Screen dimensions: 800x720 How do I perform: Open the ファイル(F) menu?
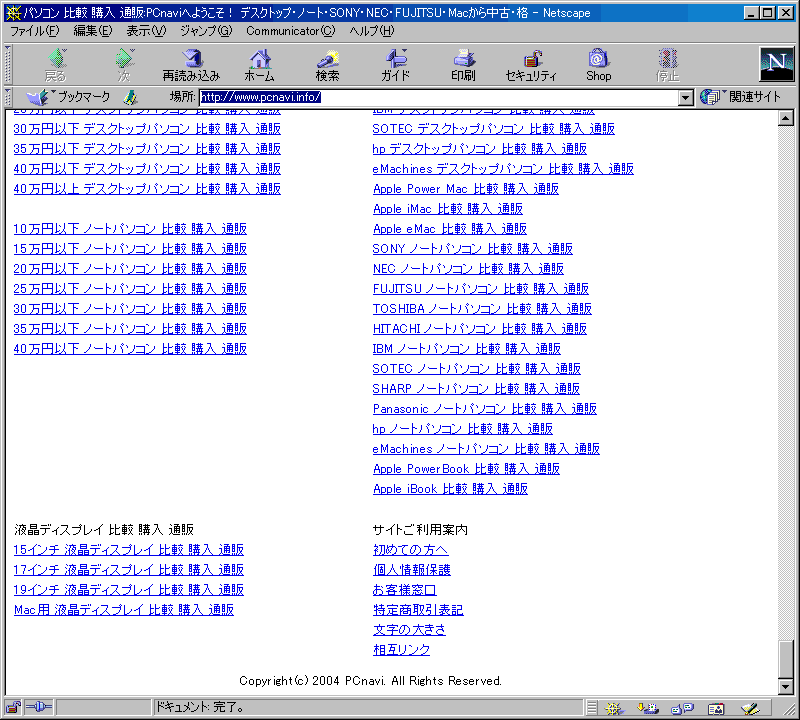pyautogui.click(x=35, y=31)
